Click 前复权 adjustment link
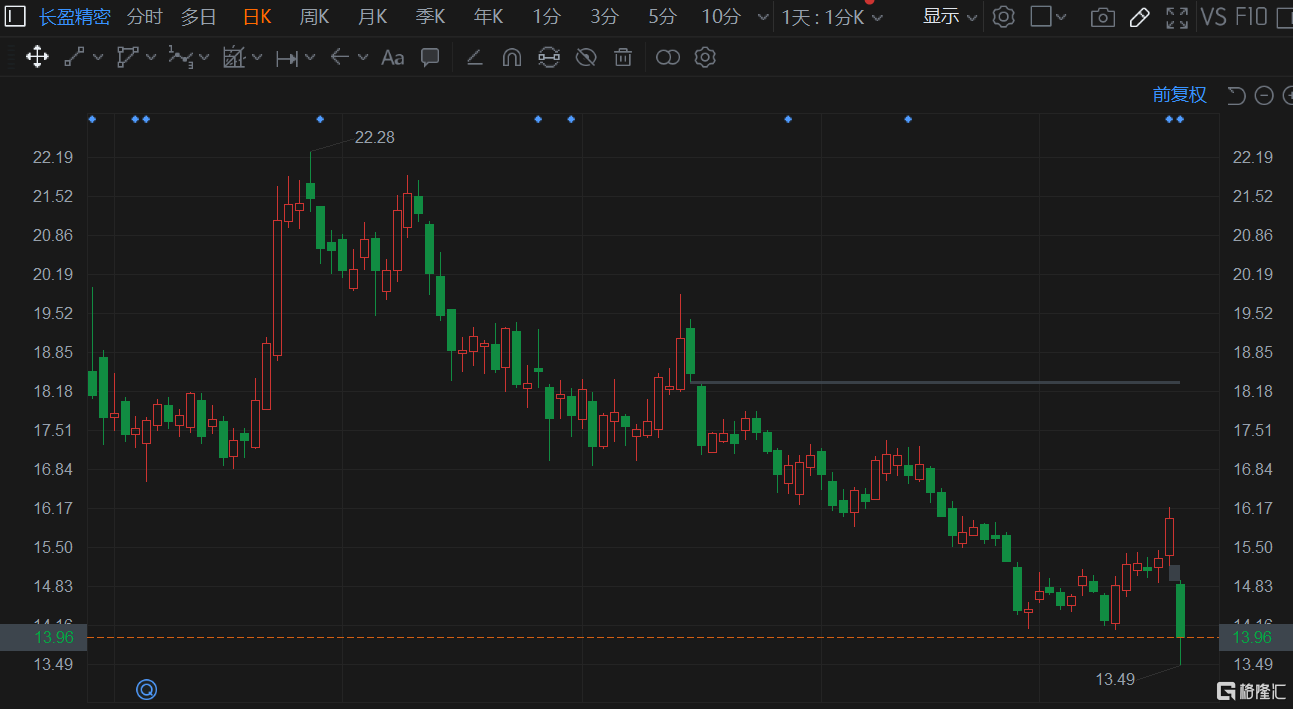Screen dimensions: 1293x709 coord(1180,95)
